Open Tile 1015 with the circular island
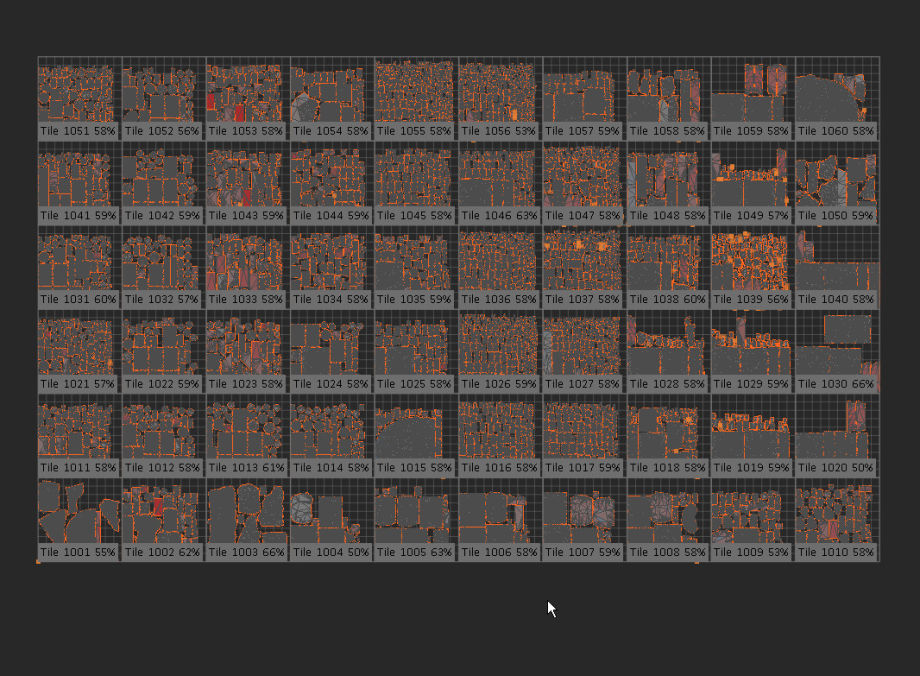This screenshot has height=676, width=920. click(415, 429)
